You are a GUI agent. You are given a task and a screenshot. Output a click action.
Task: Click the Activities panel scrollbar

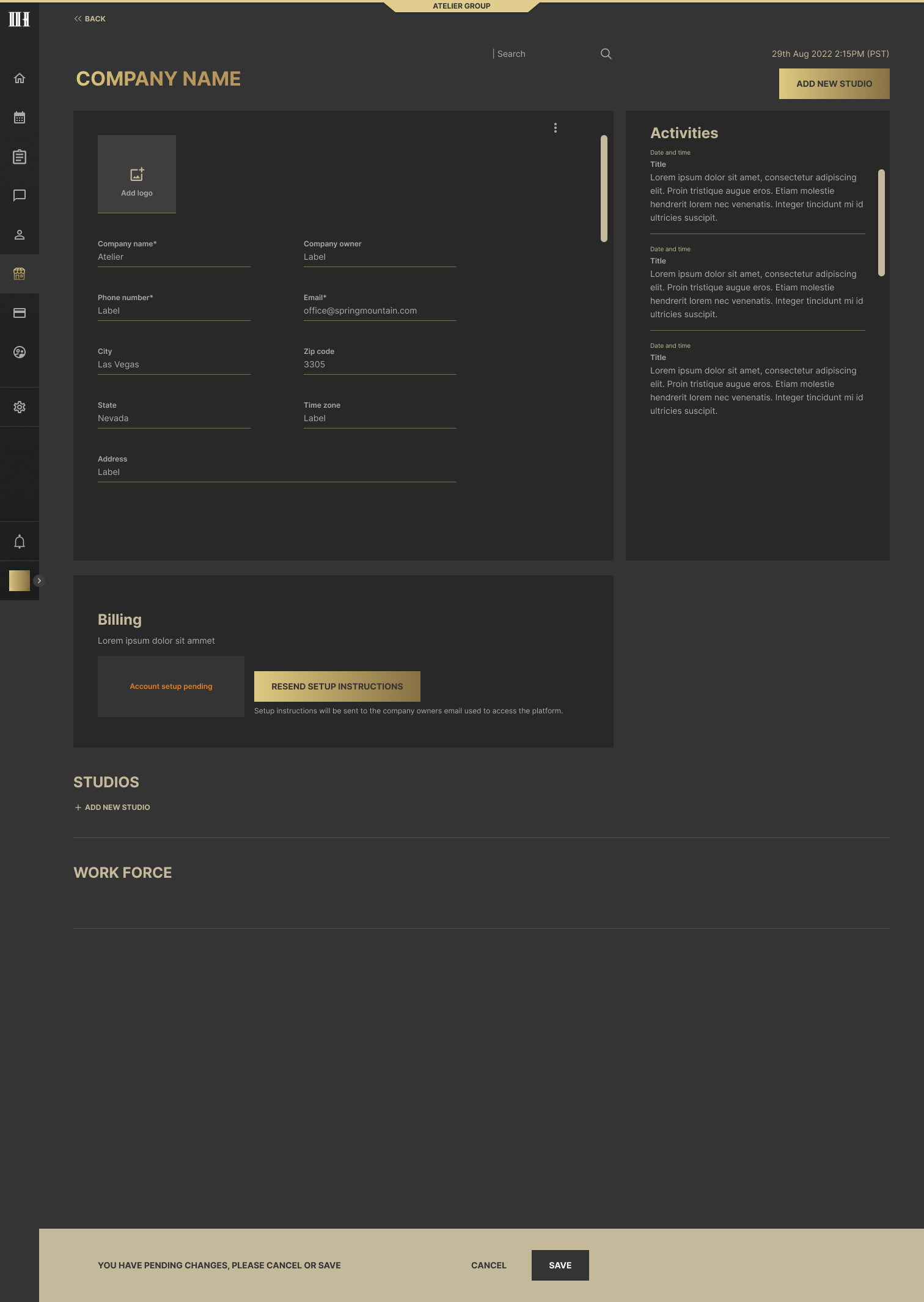pyautogui.click(x=881, y=223)
